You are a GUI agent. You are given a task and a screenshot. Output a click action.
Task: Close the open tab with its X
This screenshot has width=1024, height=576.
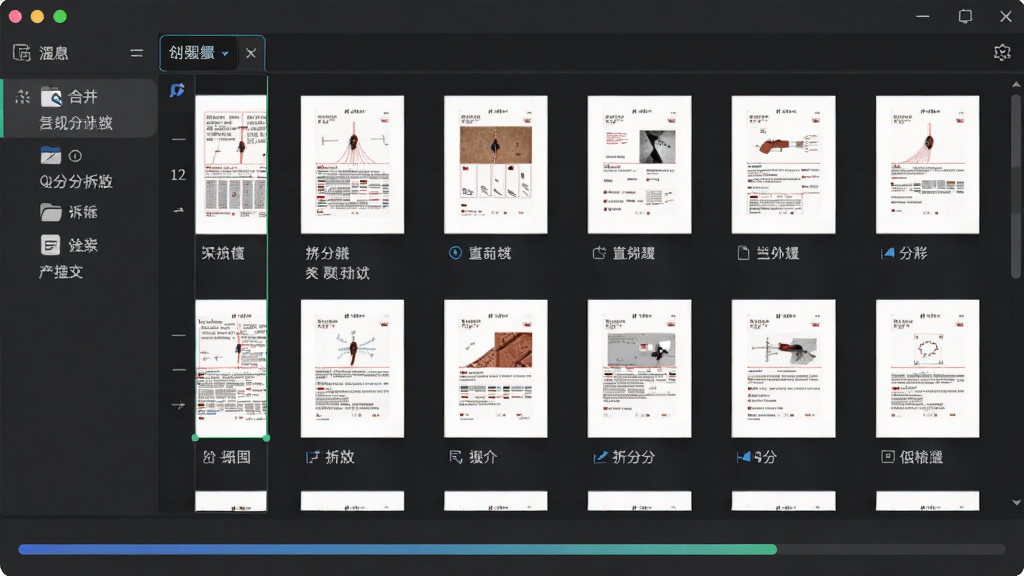(251, 54)
